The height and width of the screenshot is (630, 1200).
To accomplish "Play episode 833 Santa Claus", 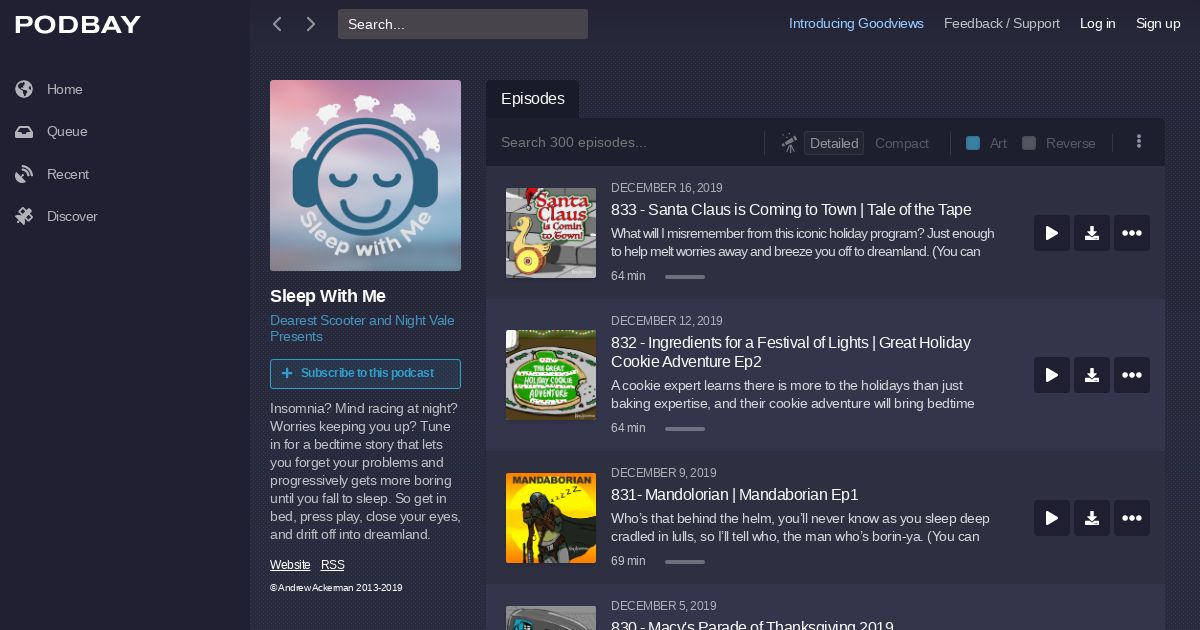I will (1052, 233).
